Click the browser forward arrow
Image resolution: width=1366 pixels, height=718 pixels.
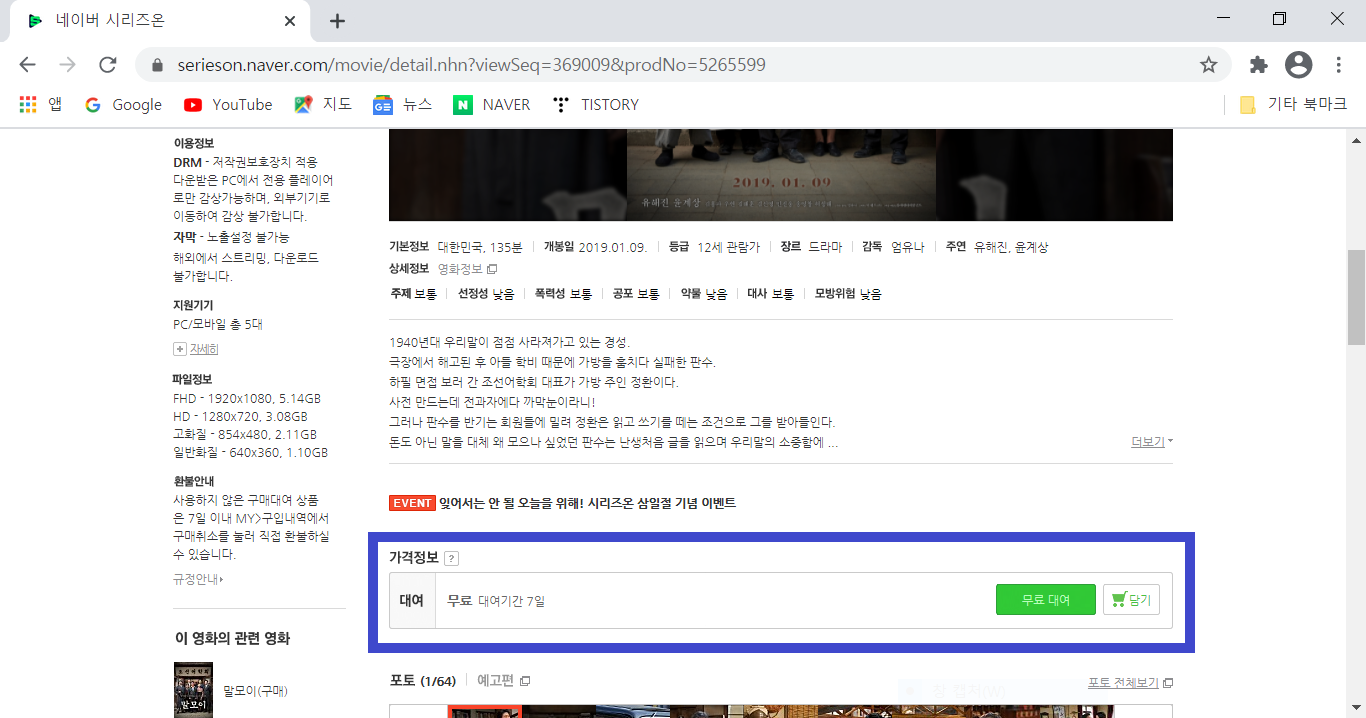click(67, 65)
